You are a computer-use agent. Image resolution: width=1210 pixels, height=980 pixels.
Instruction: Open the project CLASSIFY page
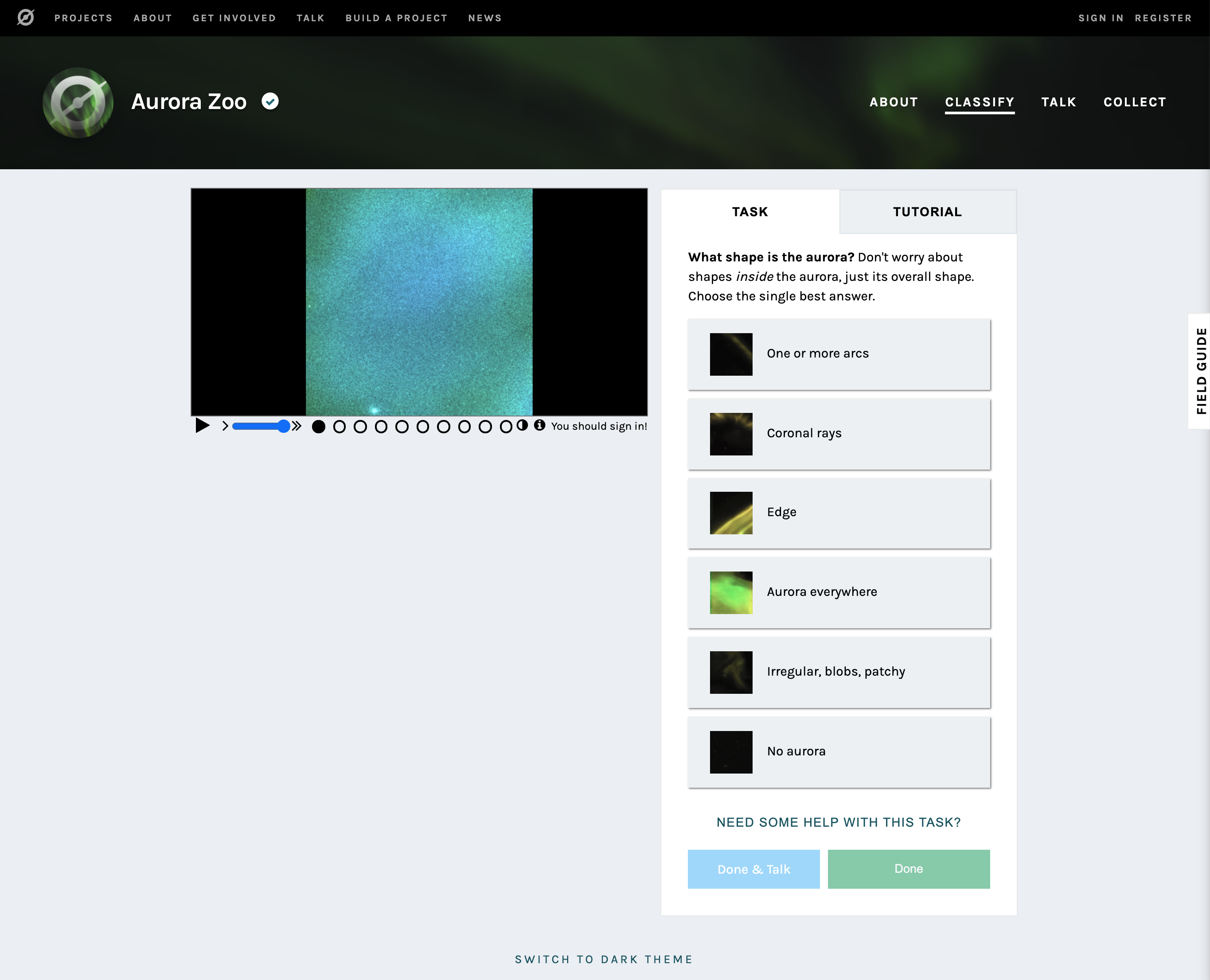[980, 102]
